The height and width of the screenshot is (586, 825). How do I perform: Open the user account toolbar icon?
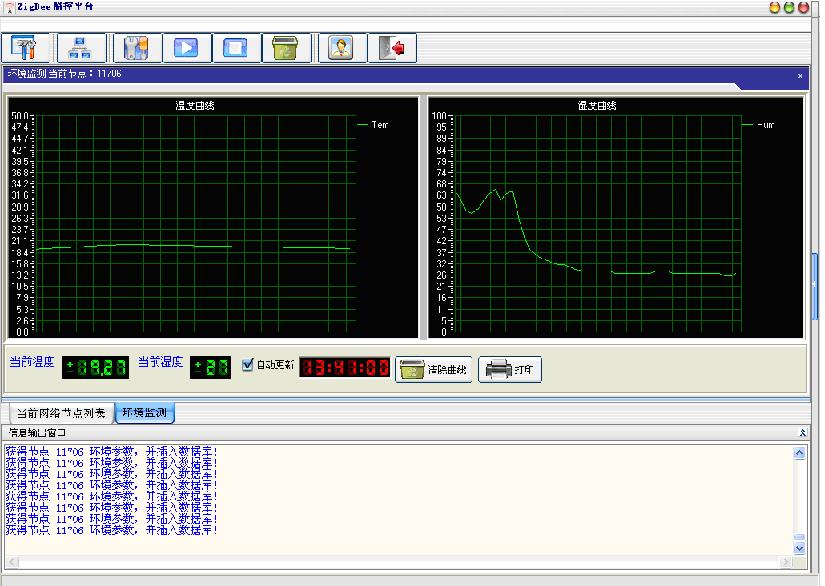pos(341,47)
